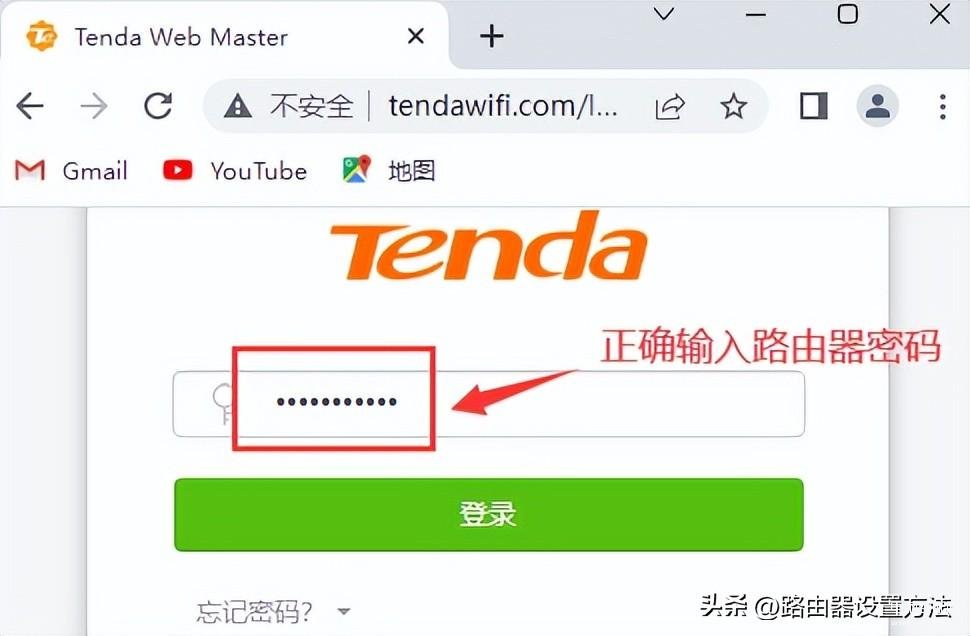Open the YouTube bookmark
The image size is (970, 636).
[234, 171]
